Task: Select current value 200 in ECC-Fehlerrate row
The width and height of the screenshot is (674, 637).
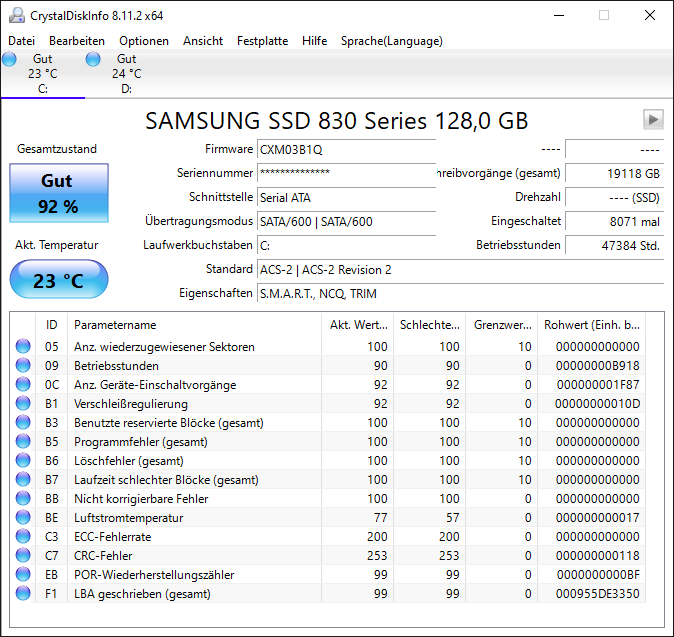Action: (x=377, y=536)
